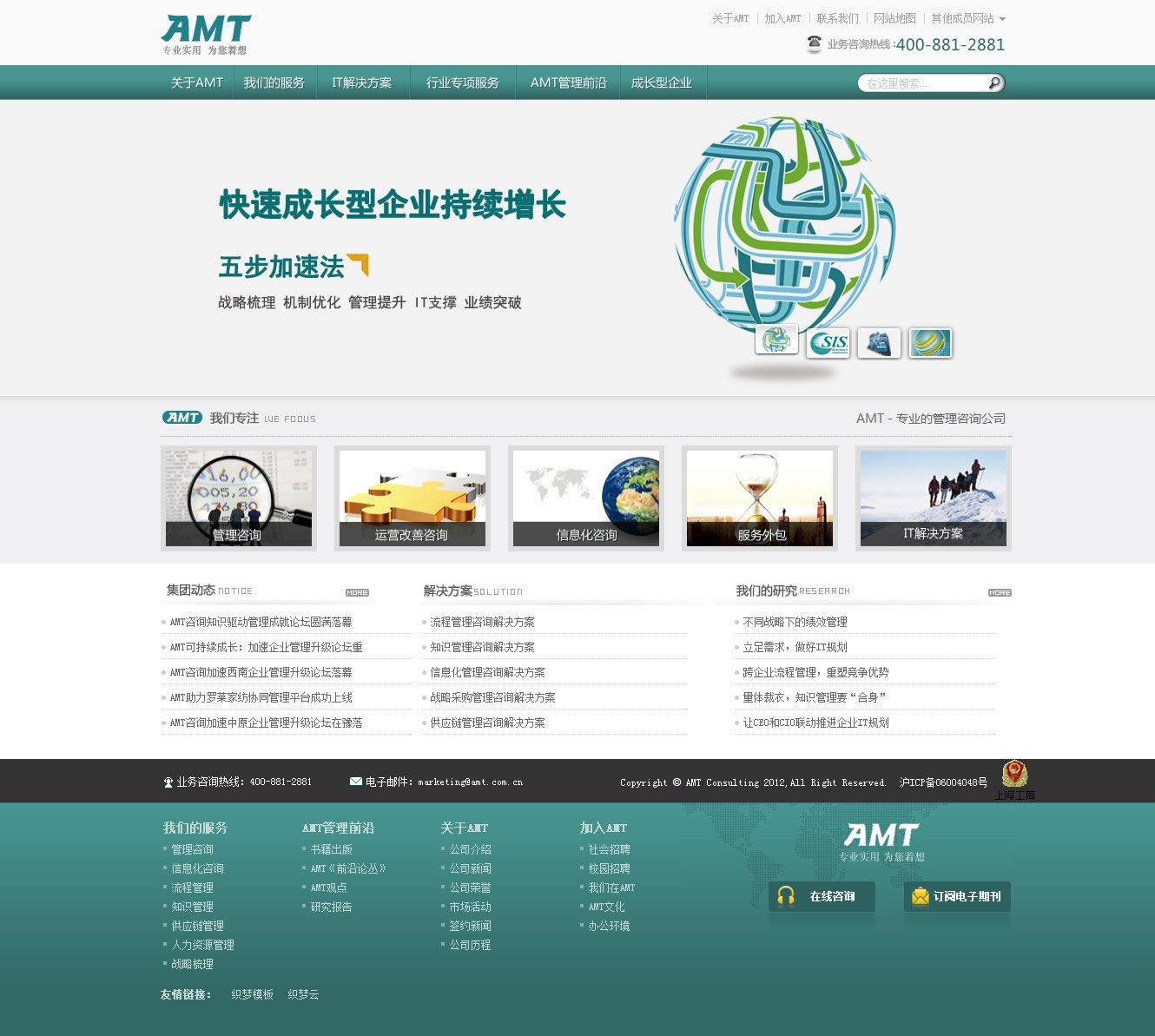Click the 关于AMT link in top bar
This screenshot has height=1036, width=1155.
click(x=730, y=18)
